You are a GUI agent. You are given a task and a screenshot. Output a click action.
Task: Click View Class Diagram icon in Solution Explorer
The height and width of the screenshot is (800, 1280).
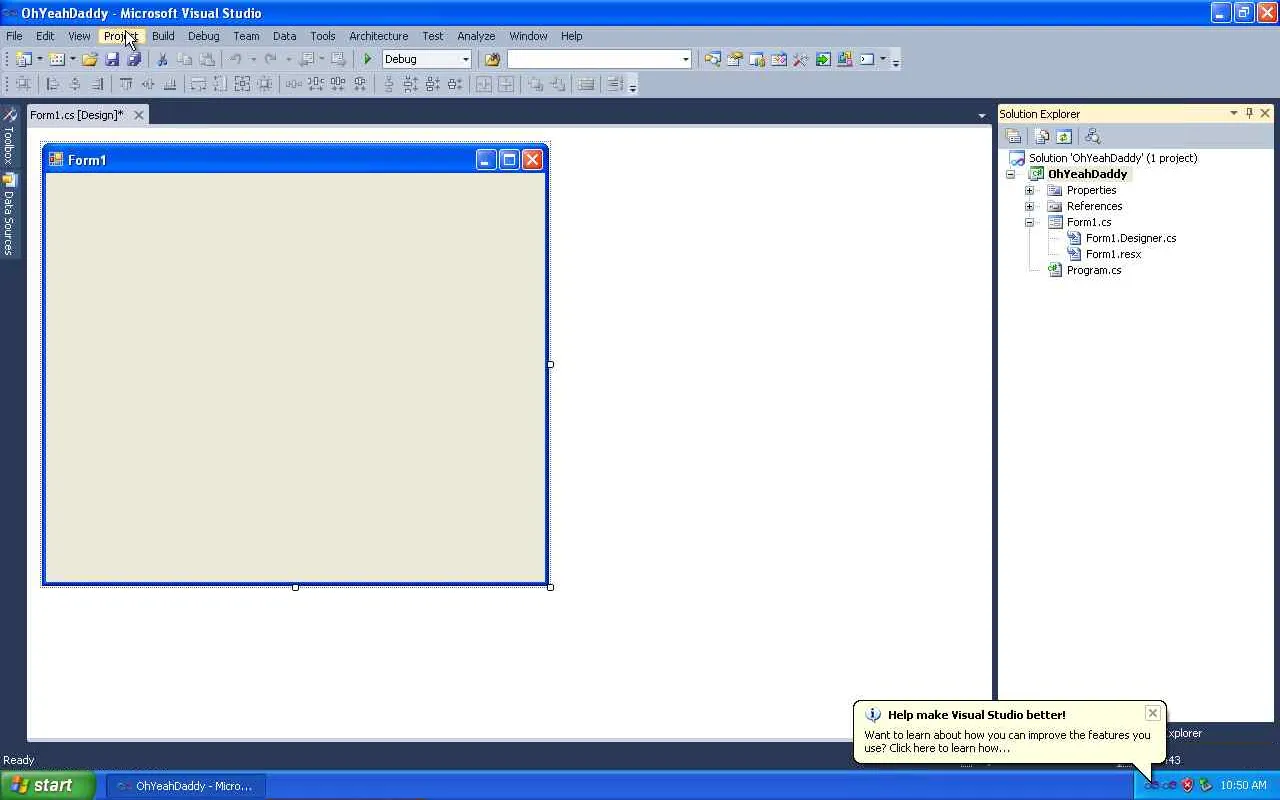[x=1092, y=136]
